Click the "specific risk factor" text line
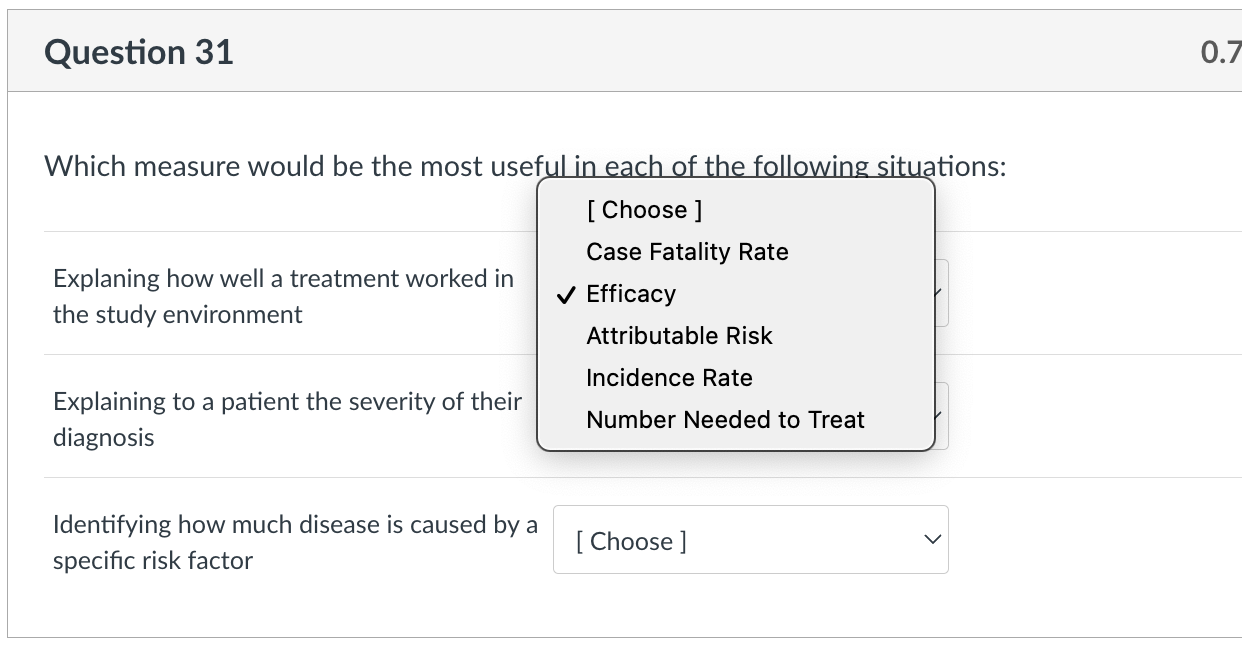This screenshot has height=666, width=1242. (153, 561)
